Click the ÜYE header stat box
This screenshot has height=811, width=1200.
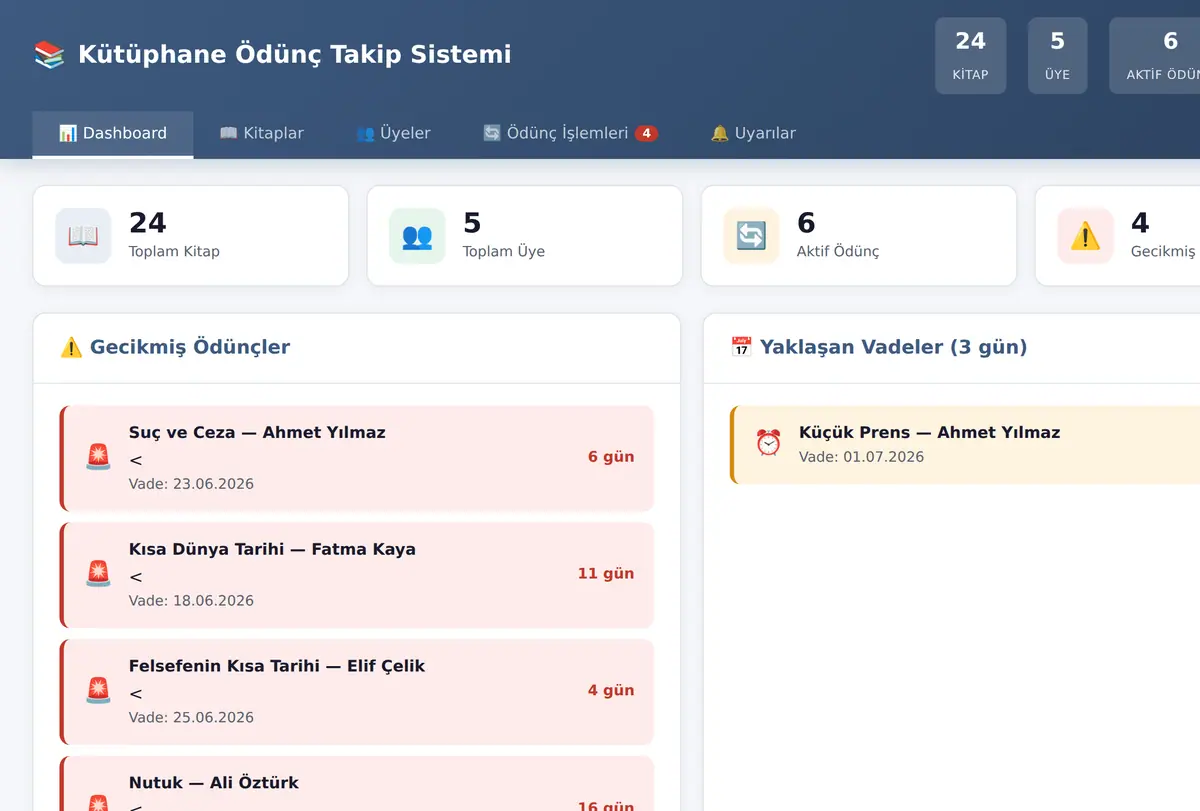point(1057,56)
